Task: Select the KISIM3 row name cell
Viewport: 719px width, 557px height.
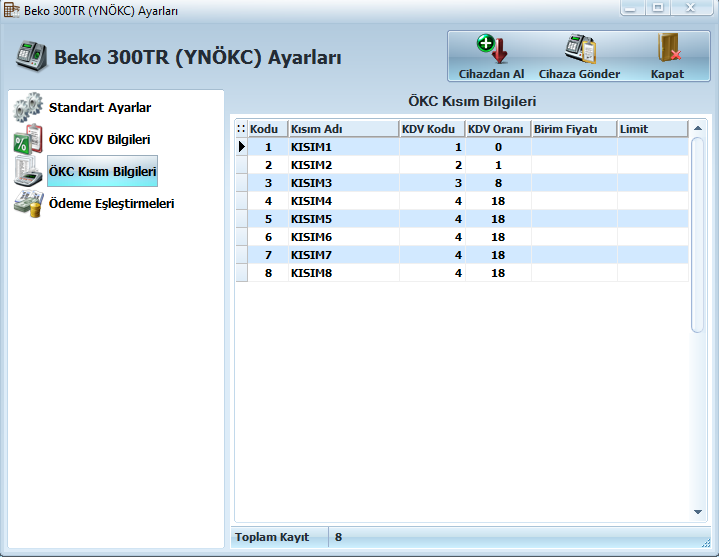Action: 343,183
